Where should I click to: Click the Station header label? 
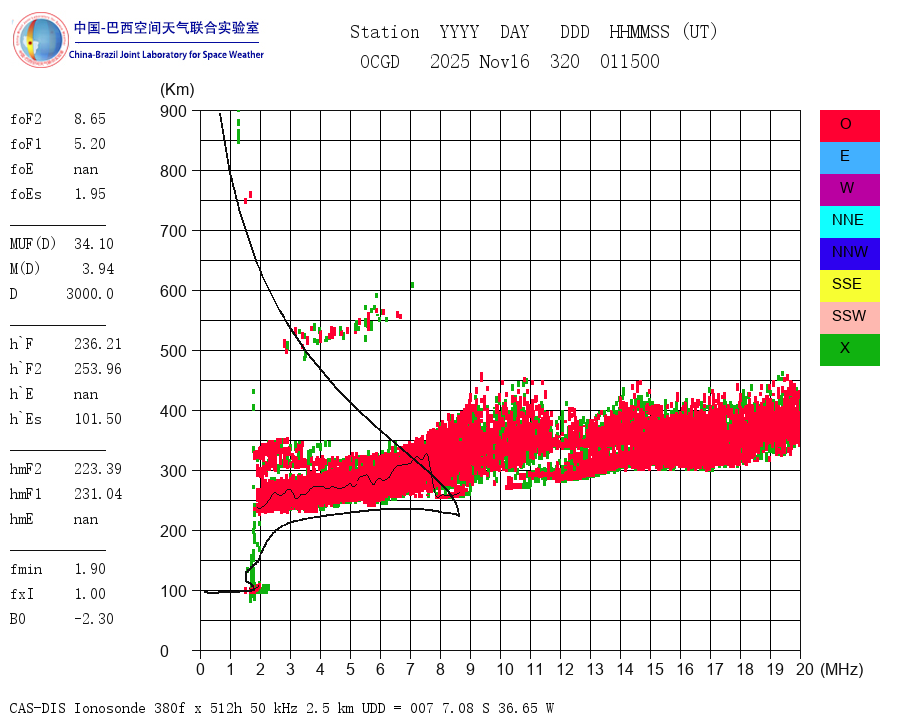[x=385, y=32]
